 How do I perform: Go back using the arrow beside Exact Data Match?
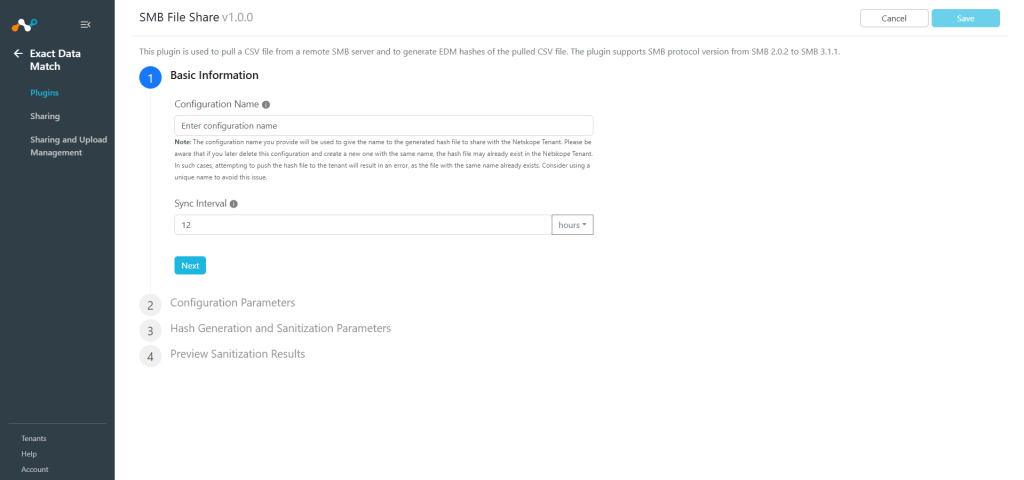tap(18, 54)
